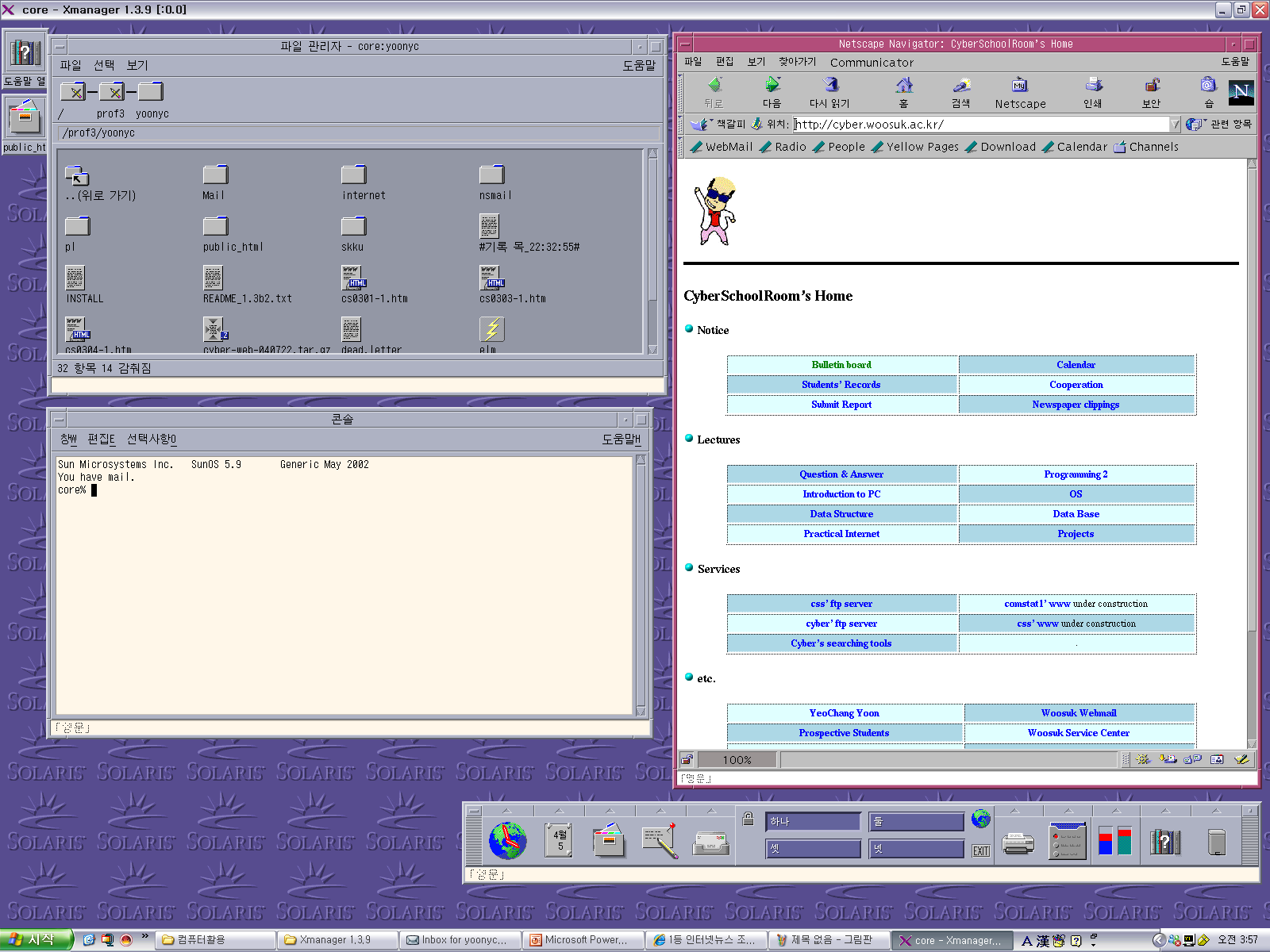Open 찾아가기 menu in Netscape
The height and width of the screenshot is (952, 1270).
point(797,62)
